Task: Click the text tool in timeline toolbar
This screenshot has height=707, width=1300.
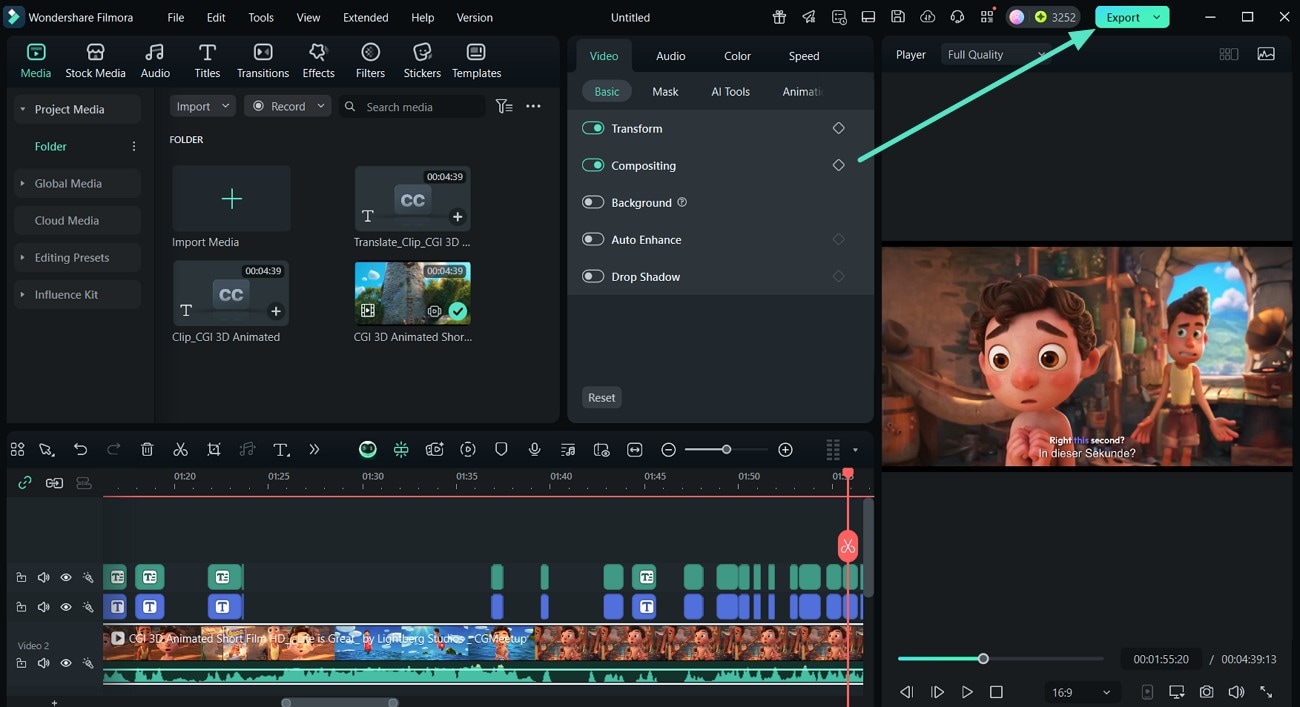Action: pyautogui.click(x=282, y=450)
